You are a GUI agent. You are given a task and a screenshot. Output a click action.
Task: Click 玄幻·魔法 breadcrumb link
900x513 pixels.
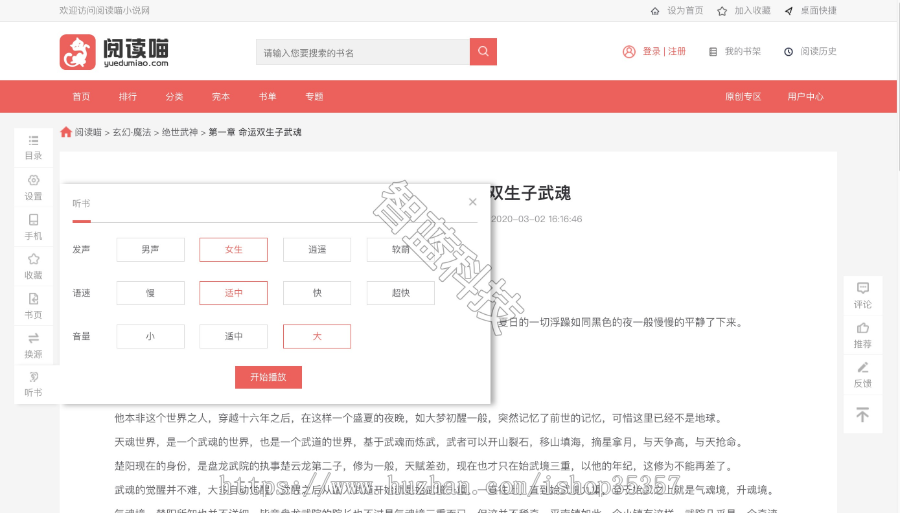click(x=132, y=132)
